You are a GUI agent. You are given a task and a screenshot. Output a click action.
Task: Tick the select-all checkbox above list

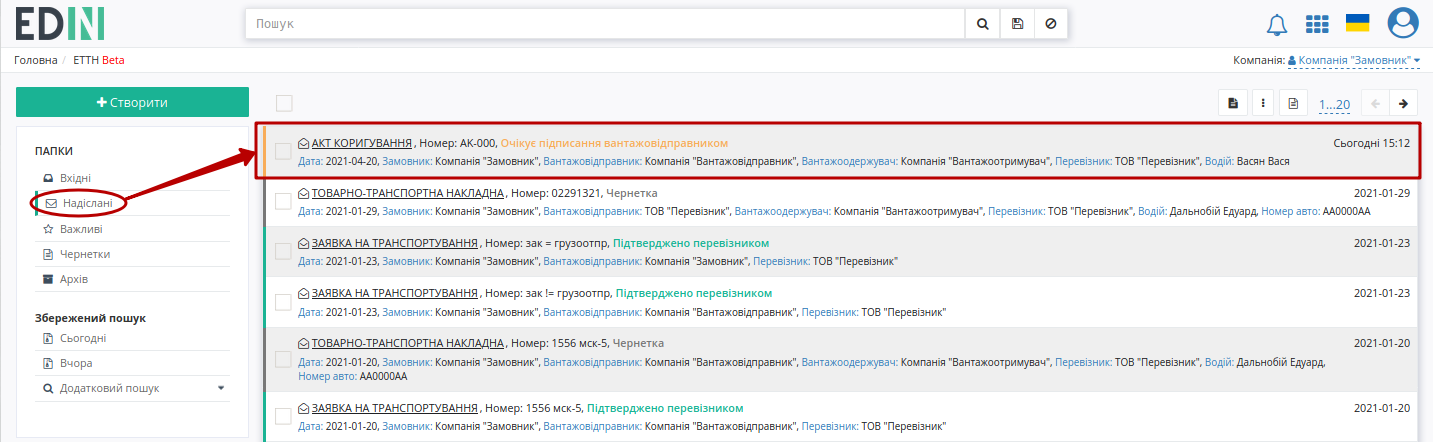click(284, 103)
